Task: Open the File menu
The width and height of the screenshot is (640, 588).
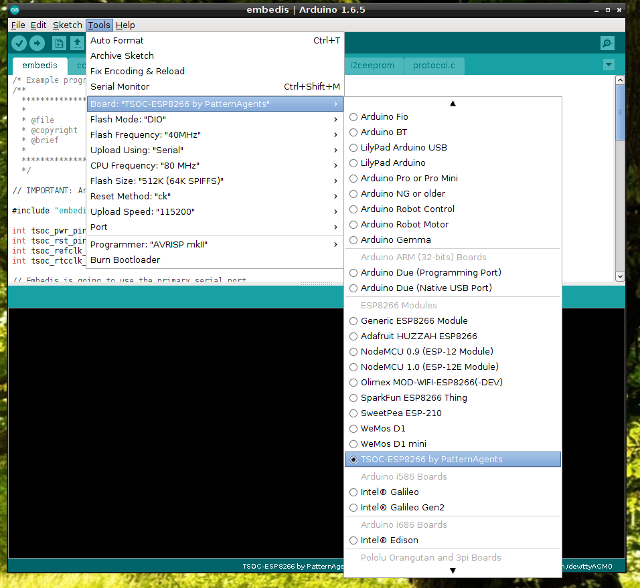Action: (18, 25)
